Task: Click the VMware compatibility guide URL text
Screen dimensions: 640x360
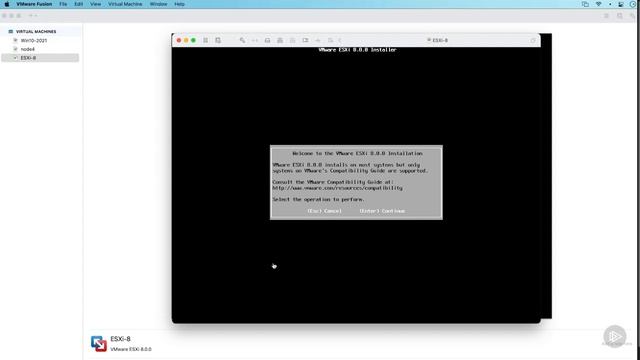Action: 338,188
